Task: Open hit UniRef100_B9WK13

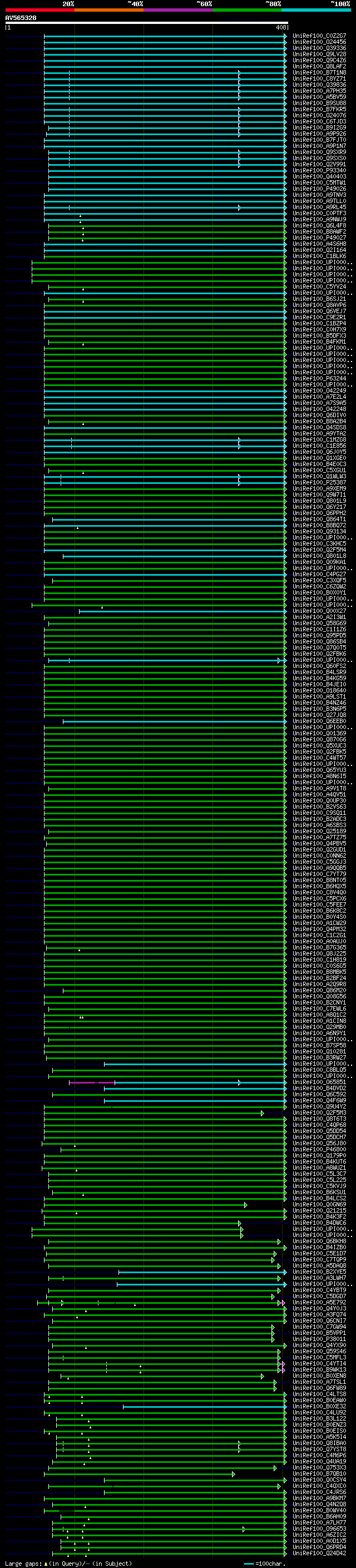Action: [x=319, y=1369]
